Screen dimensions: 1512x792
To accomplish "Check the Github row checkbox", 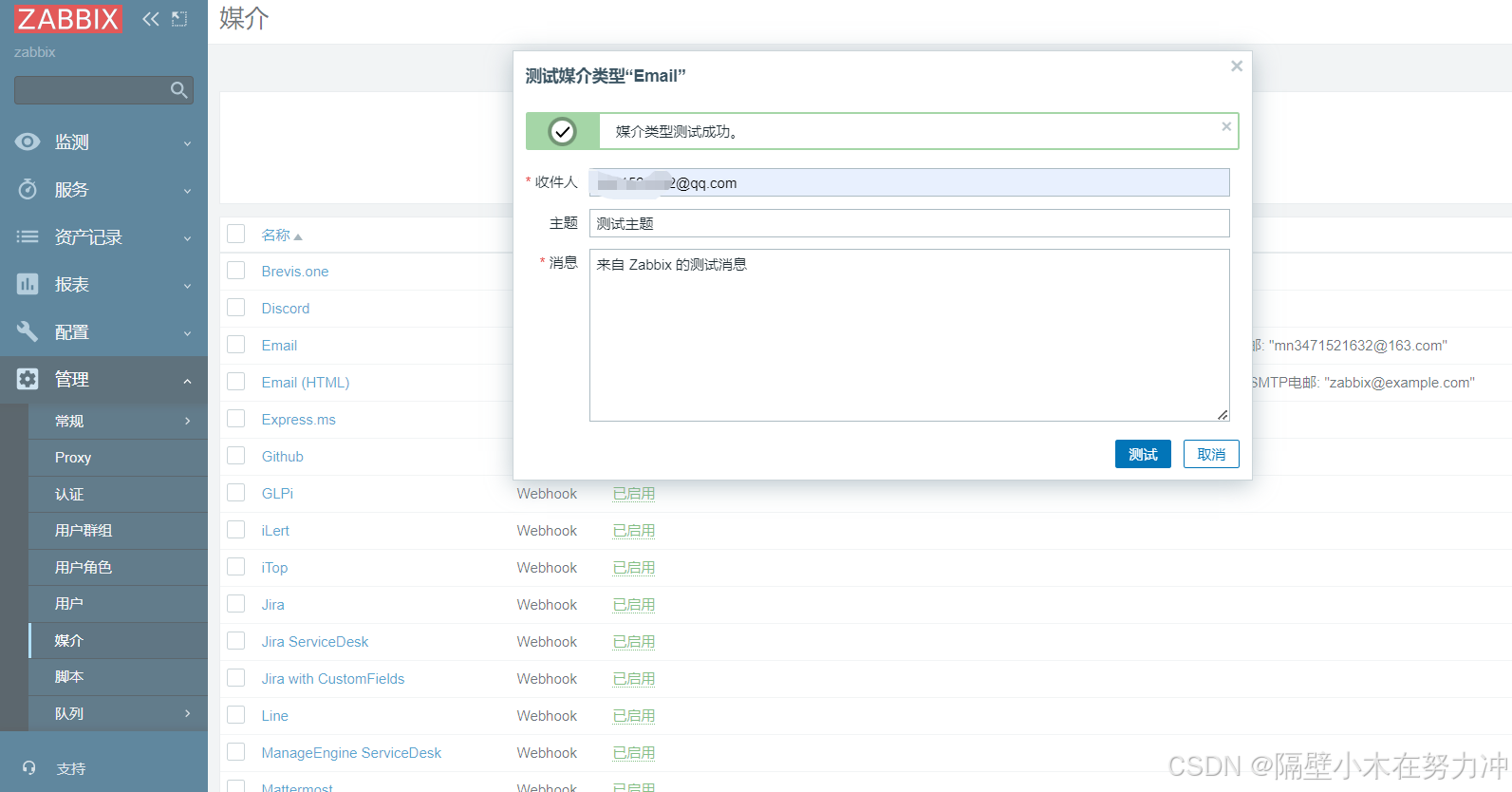I will pos(236,456).
